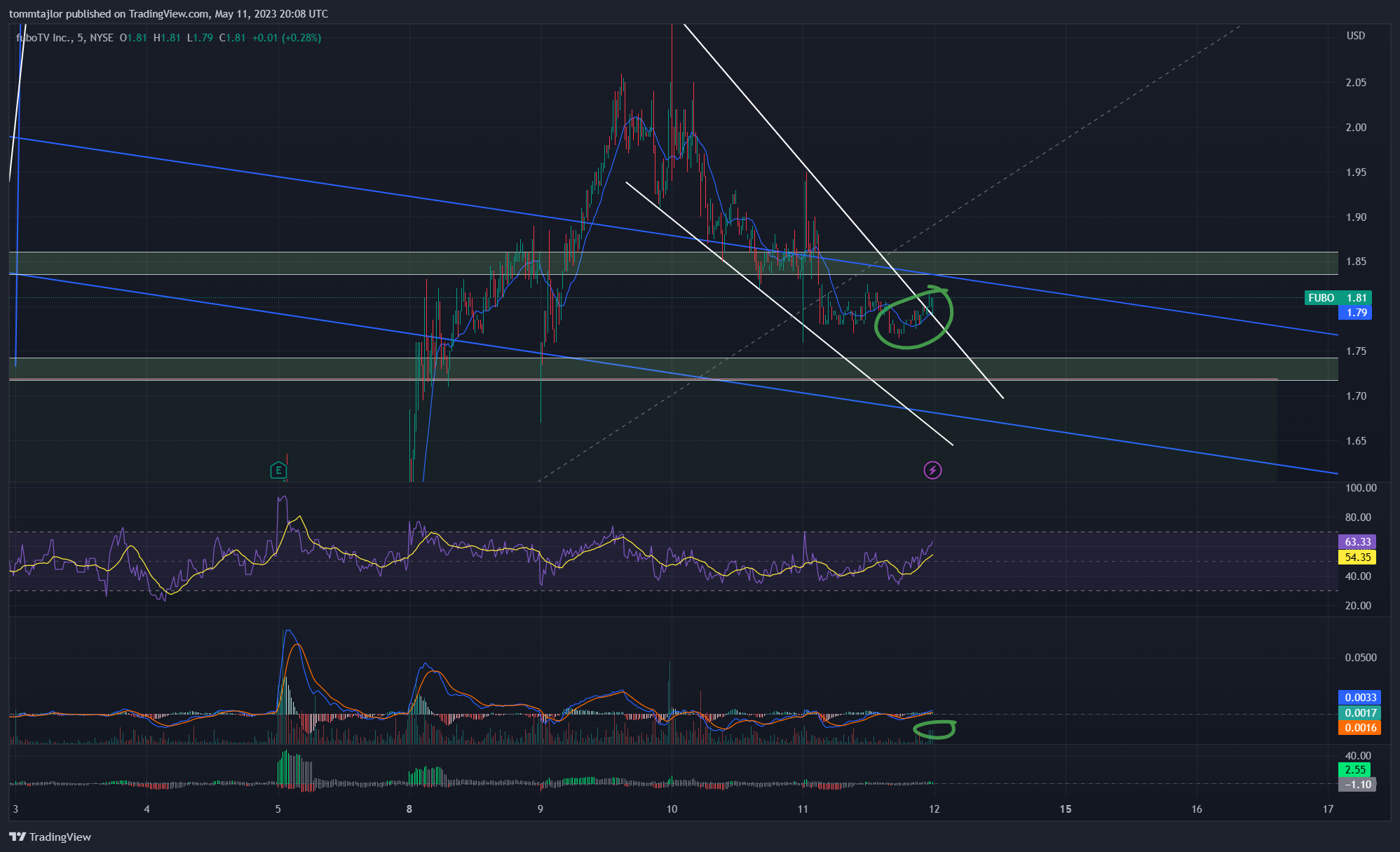Viewport: 1400px width, 852px height.
Task: Click the RSI axis 80.00 label
Action: coord(1358,518)
